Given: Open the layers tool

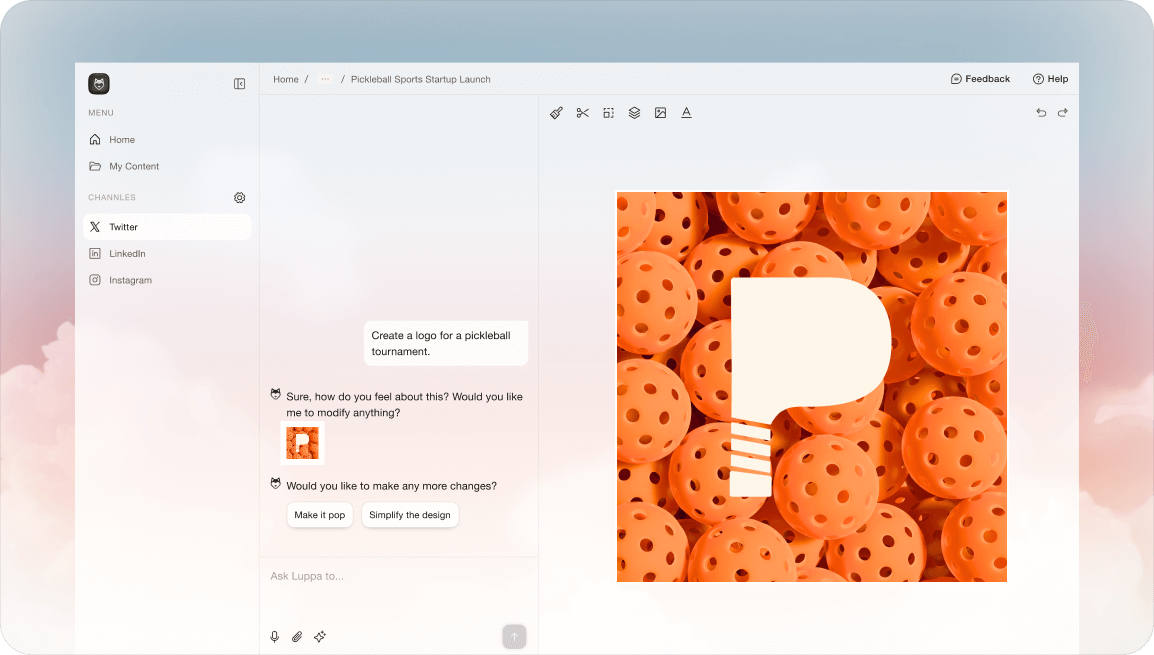Looking at the screenshot, I should coord(634,113).
